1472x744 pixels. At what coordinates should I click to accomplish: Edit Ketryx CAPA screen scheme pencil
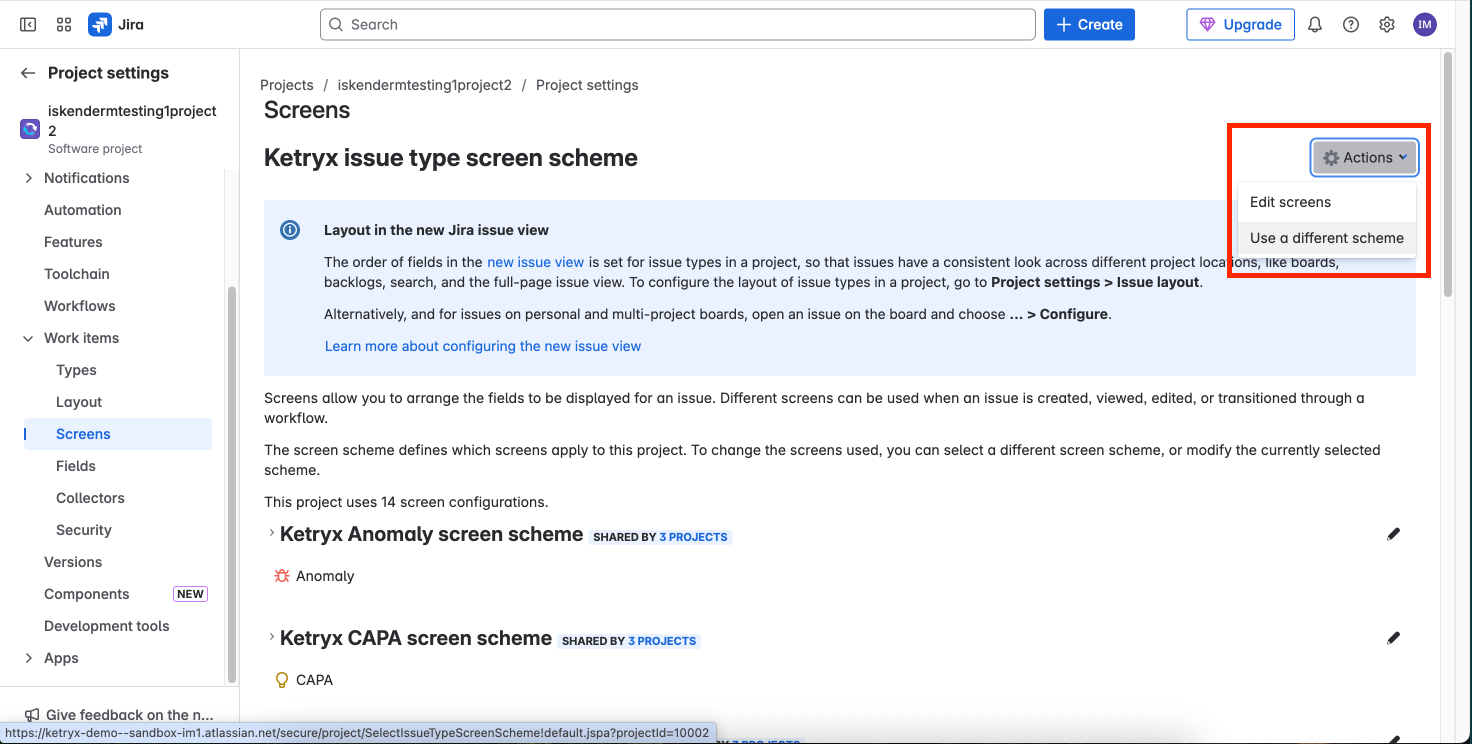(1394, 638)
